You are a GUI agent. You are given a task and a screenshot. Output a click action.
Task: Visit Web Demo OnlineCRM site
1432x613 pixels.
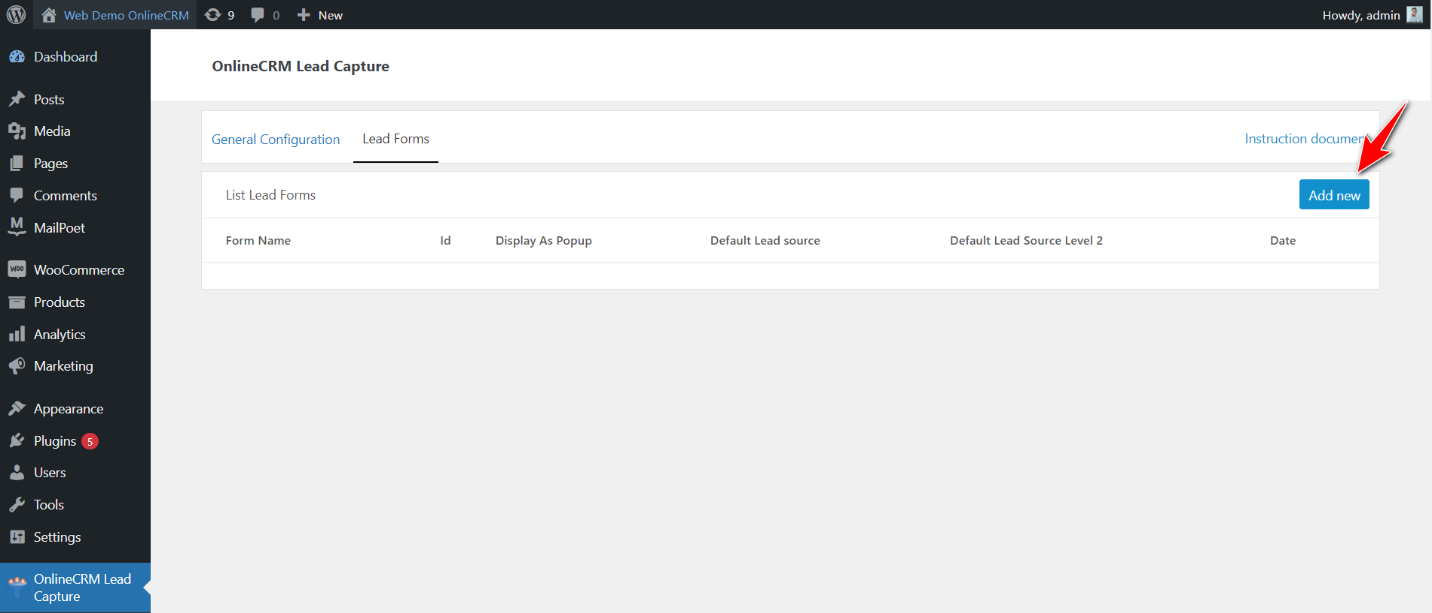click(x=124, y=14)
